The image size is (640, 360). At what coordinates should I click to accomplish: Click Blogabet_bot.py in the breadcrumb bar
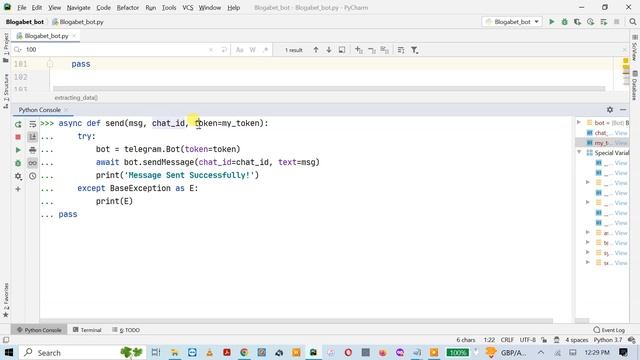(x=78, y=22)
